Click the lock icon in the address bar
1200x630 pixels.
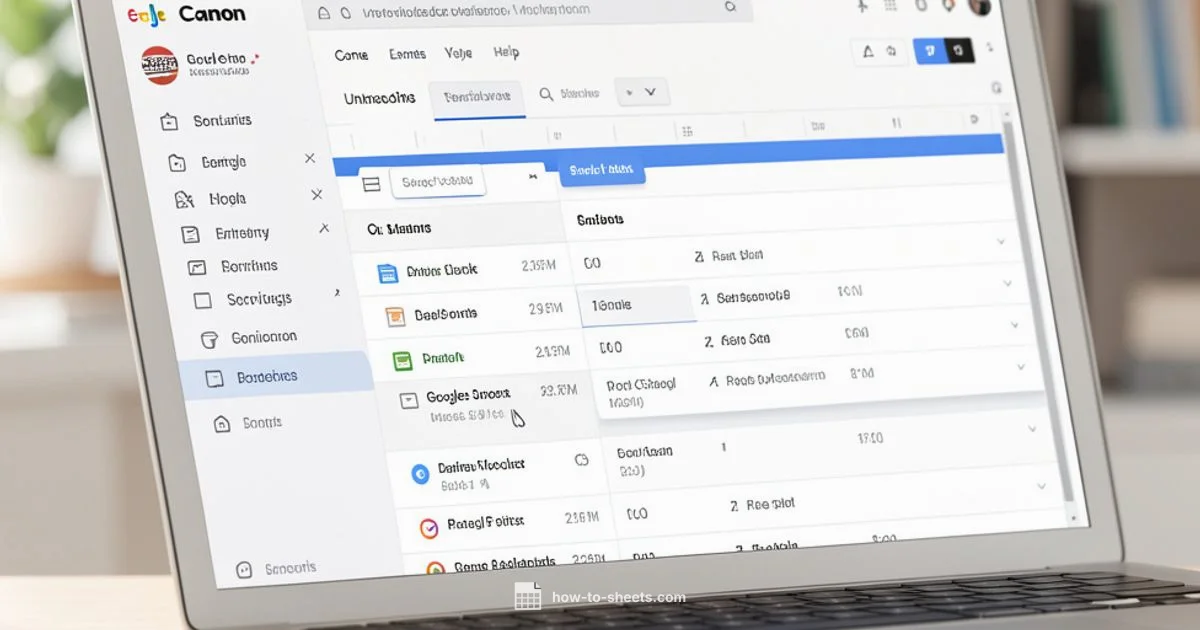(323, 13)
